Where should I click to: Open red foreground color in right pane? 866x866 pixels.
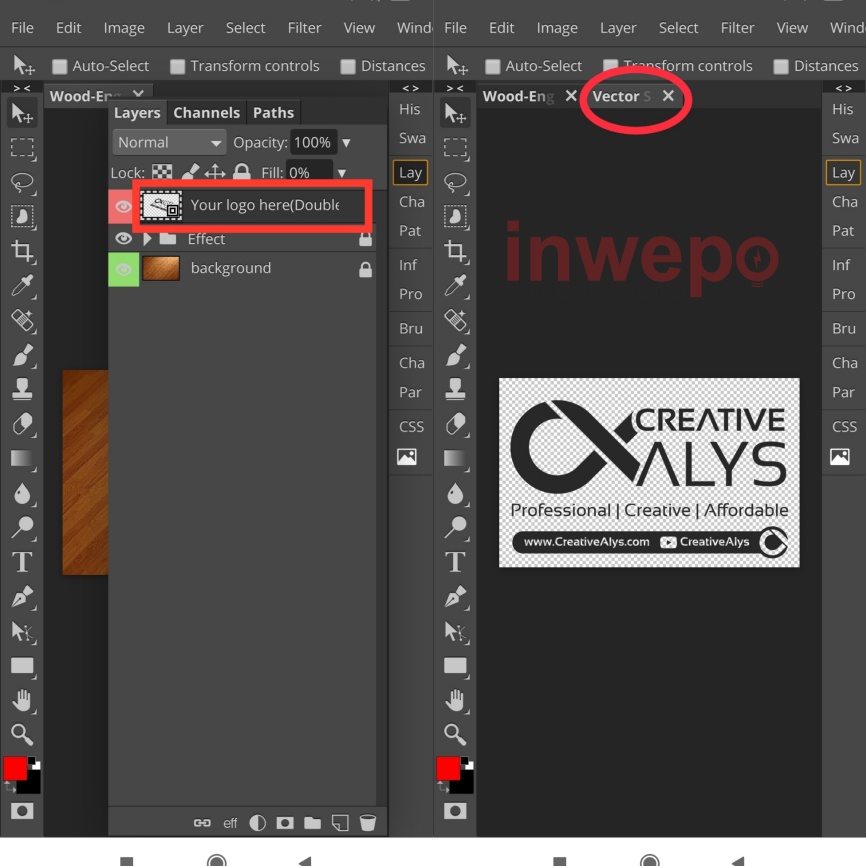(x=447, y=769)
